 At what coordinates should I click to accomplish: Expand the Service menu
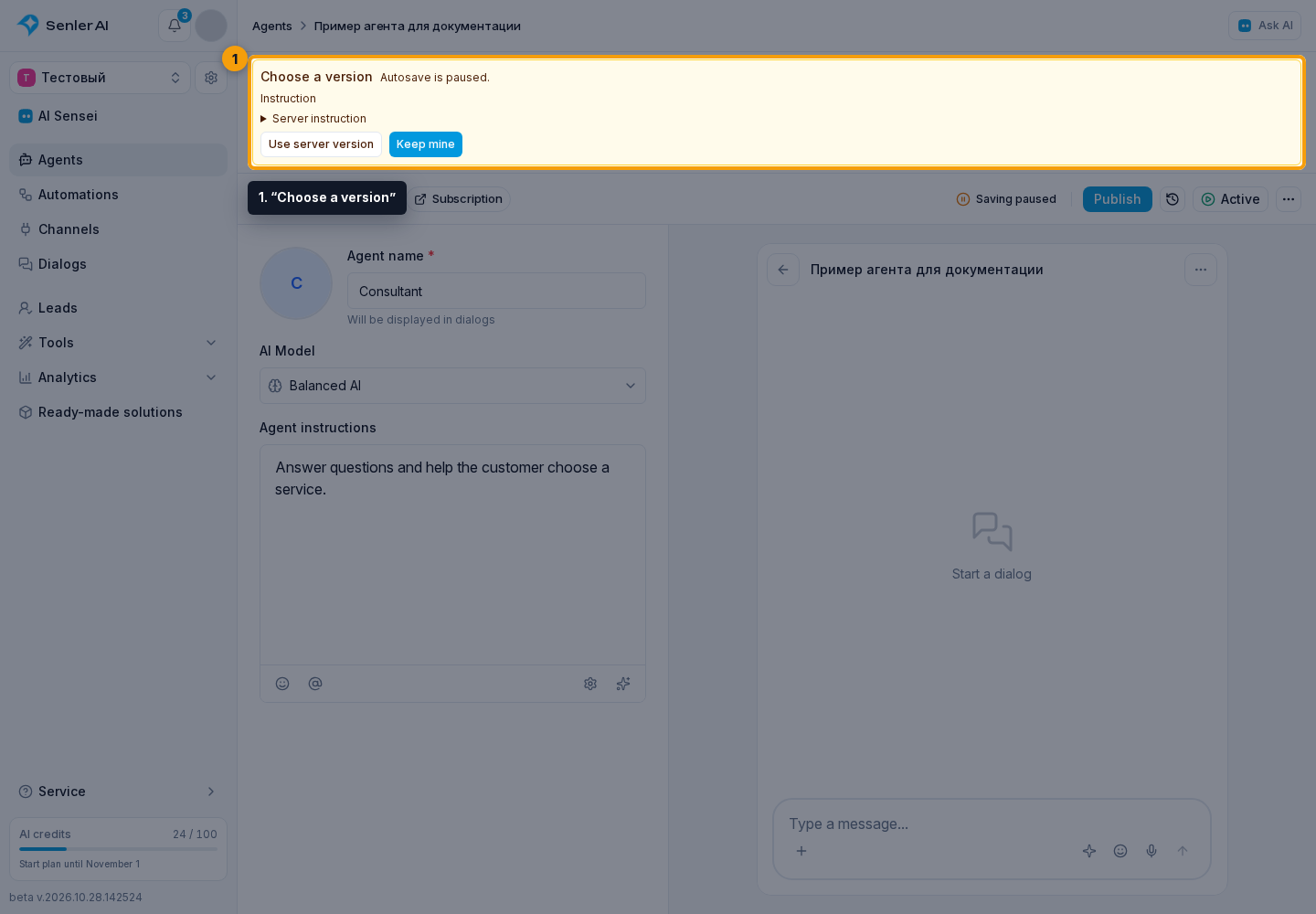tap(119, 792)
